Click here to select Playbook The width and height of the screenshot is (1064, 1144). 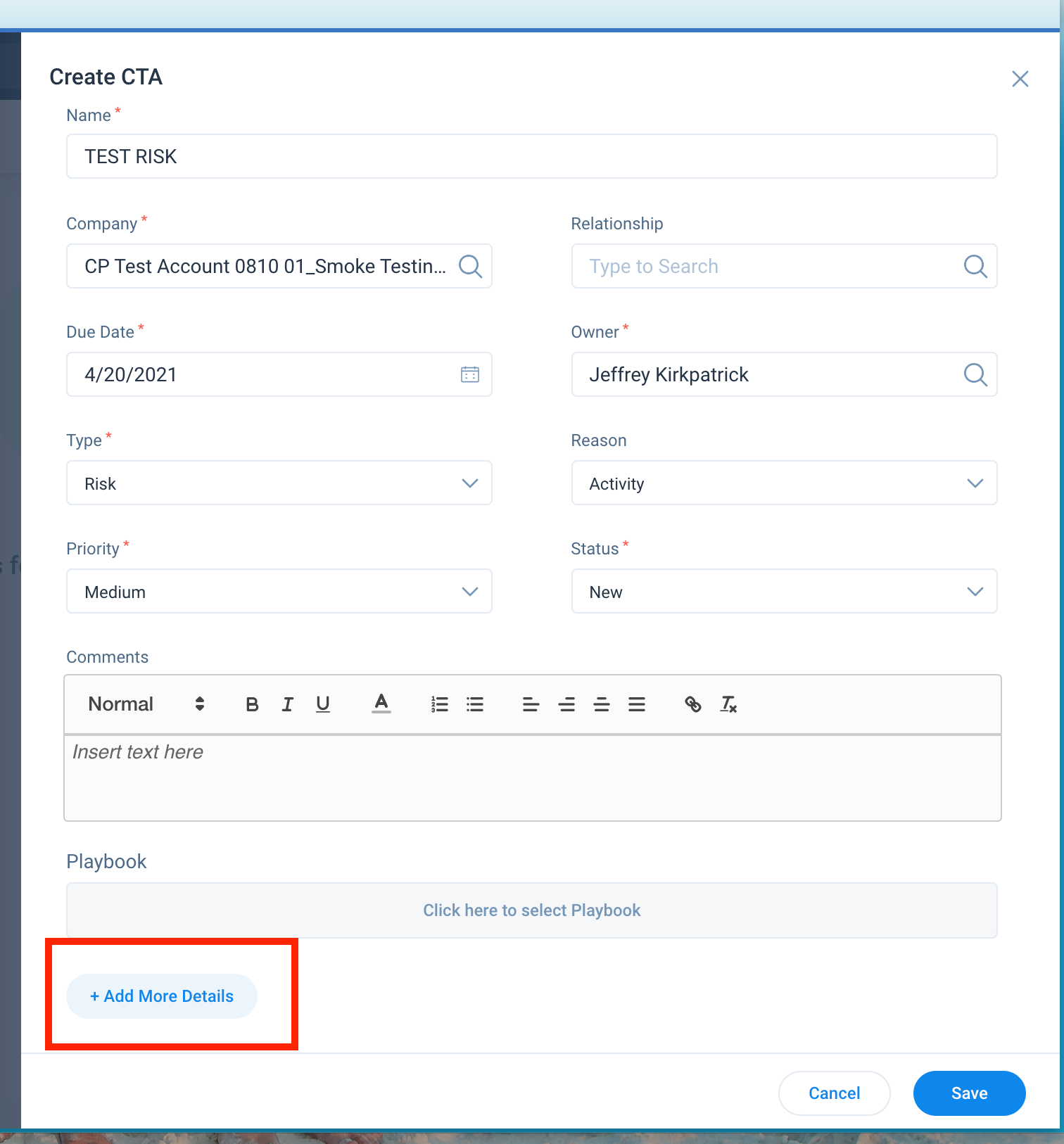[x=531, y=910]
